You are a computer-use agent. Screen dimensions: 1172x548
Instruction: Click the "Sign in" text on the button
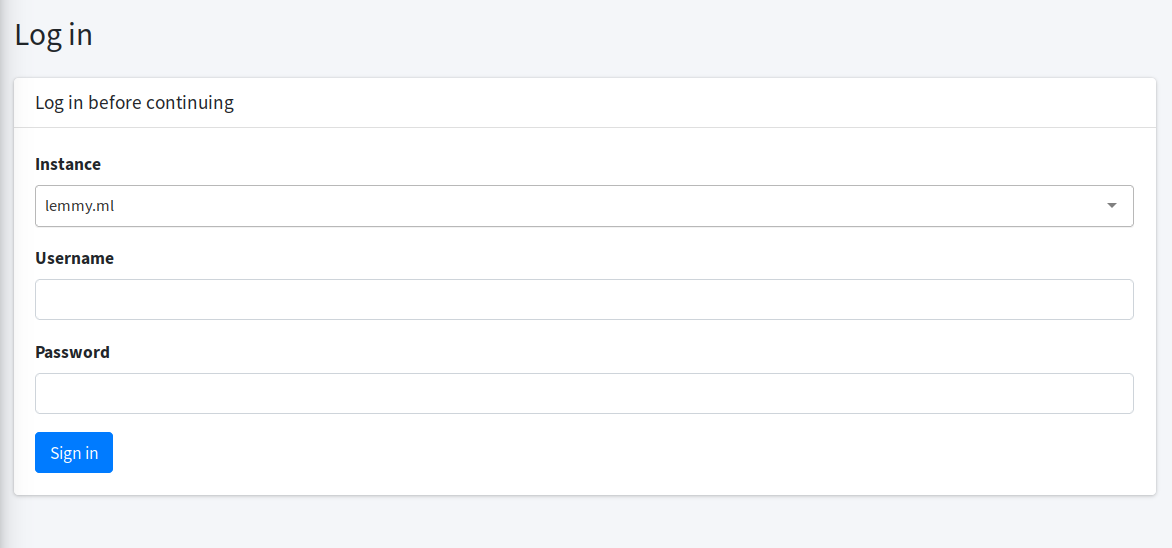pyautogui.click(x=74, y=453)
